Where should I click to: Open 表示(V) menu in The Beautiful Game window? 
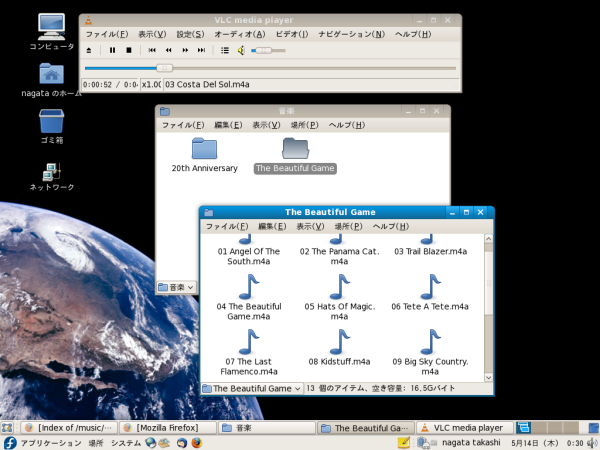pyautogui.click(x=310, y=227)
